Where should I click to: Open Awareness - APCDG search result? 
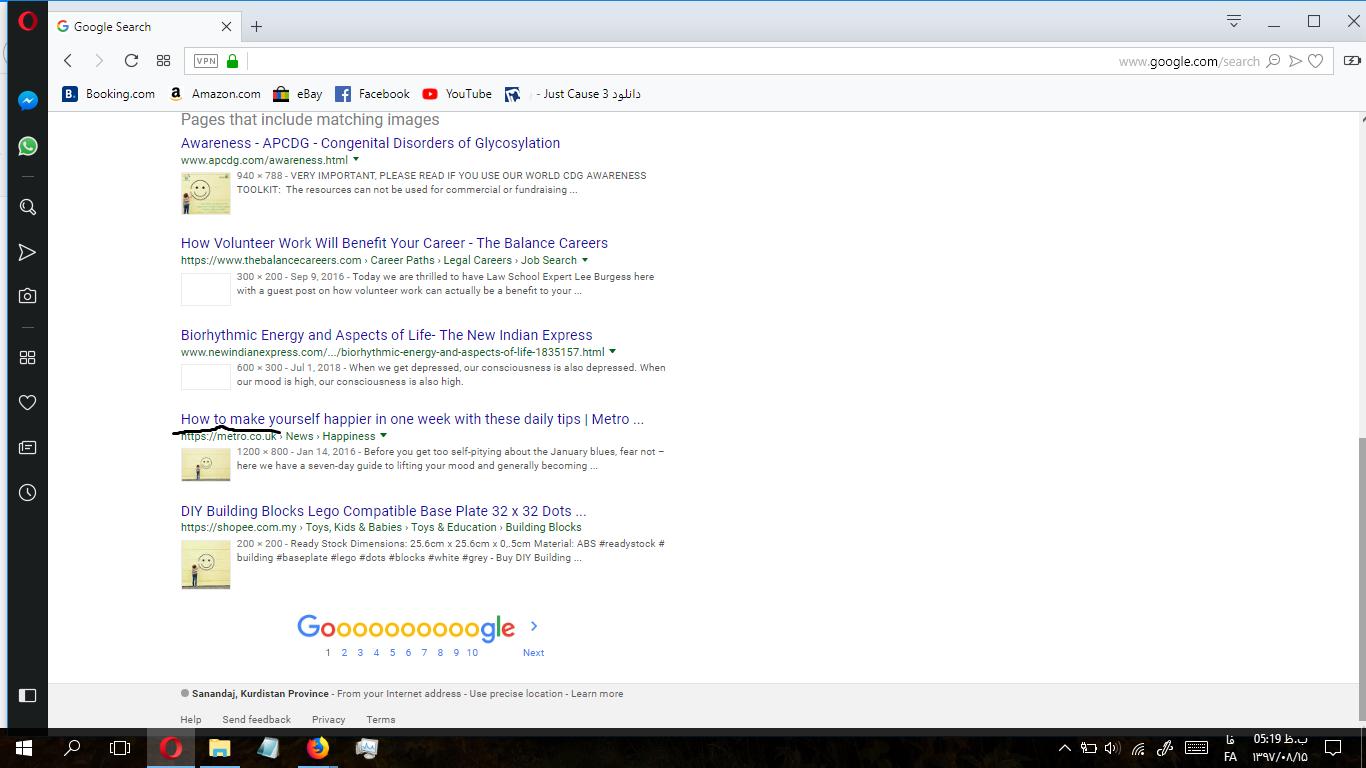tap(370, 143)
